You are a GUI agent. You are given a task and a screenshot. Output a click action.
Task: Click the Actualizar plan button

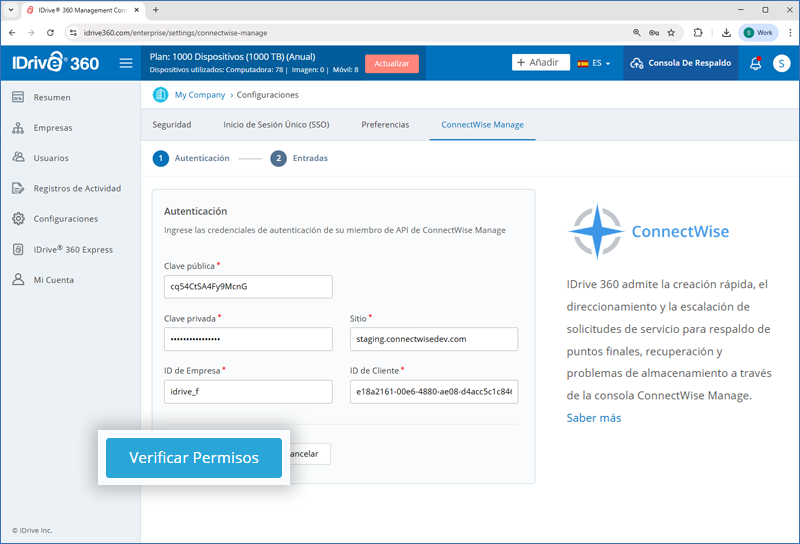tap(392, 63)
